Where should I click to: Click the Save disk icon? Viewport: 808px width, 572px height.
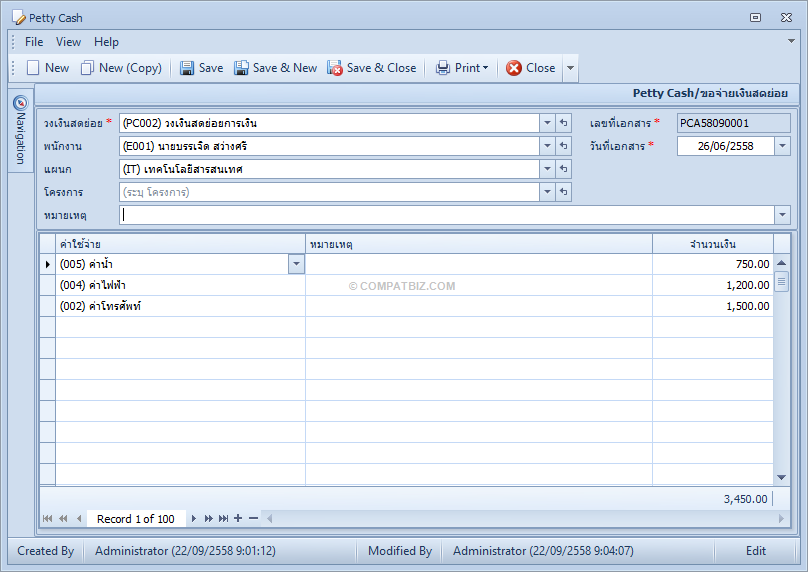pos(187,68)
